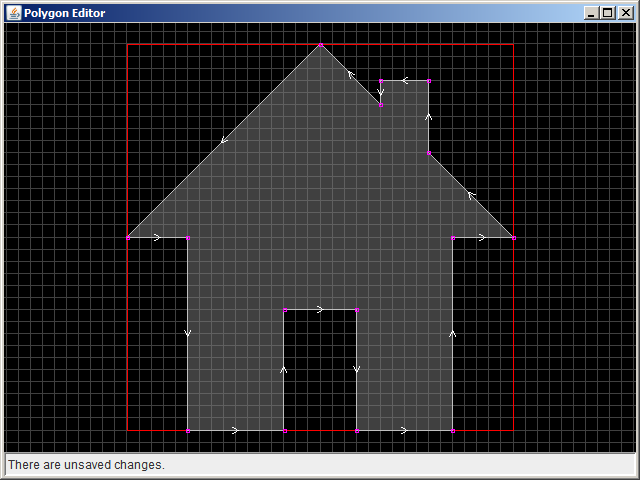Image resolution: width=640 pixels, height=480 pixels.
Task: Click the Java icon in the title bar
Action: (x=14, y=13)
